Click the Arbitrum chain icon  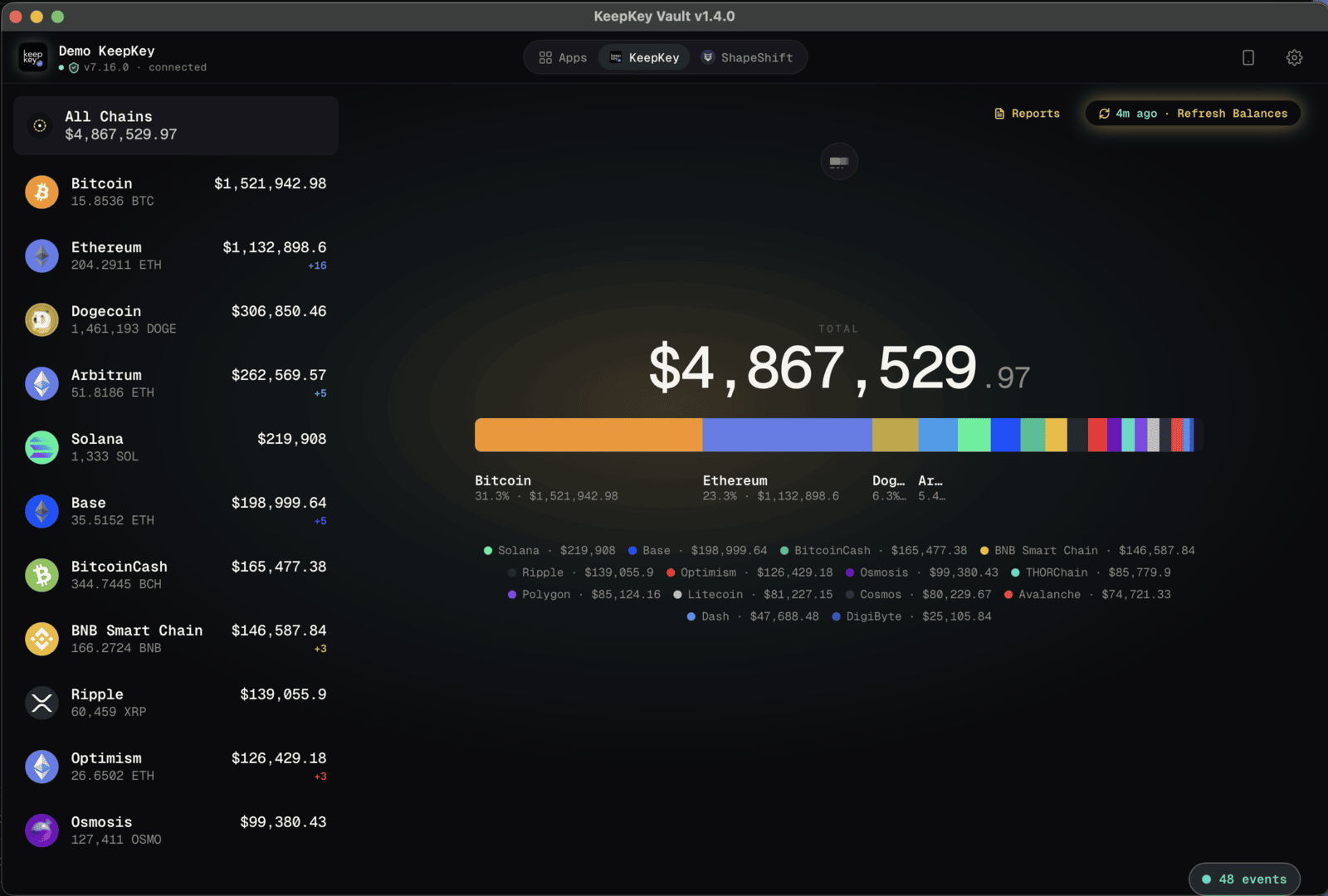pyautogui.click(x=41, y=383)
